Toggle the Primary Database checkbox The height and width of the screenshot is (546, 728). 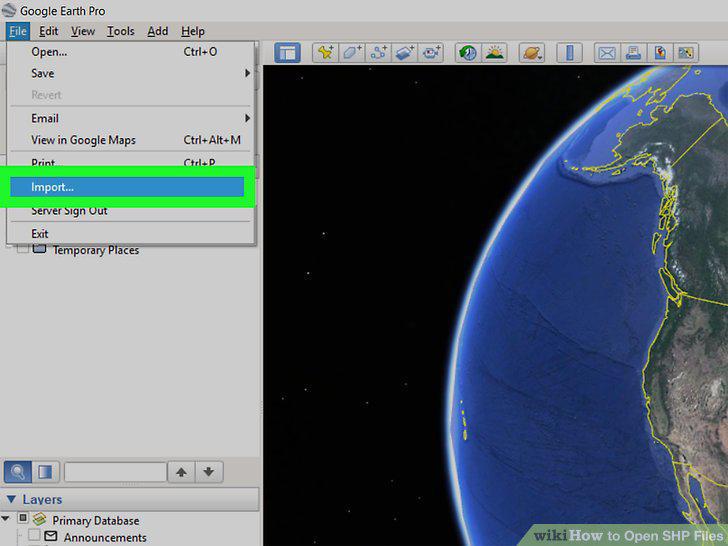click(23, 518)
